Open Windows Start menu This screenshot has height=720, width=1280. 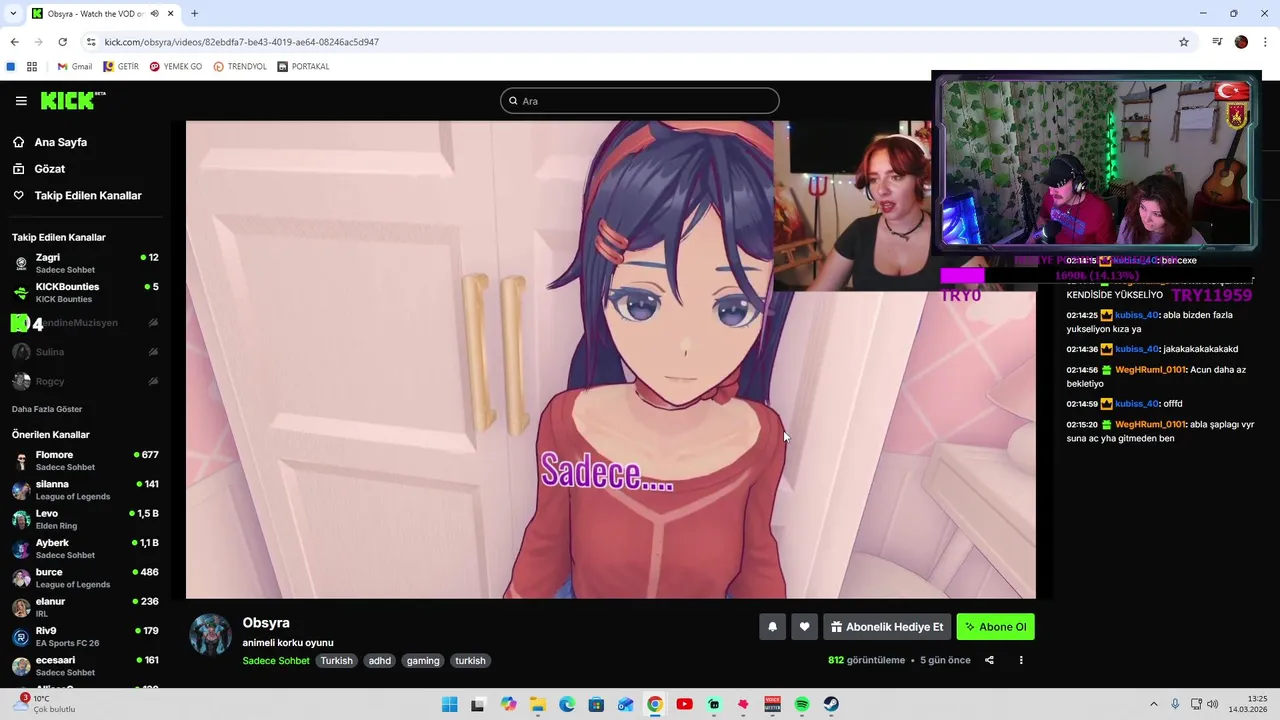point(450,705)
